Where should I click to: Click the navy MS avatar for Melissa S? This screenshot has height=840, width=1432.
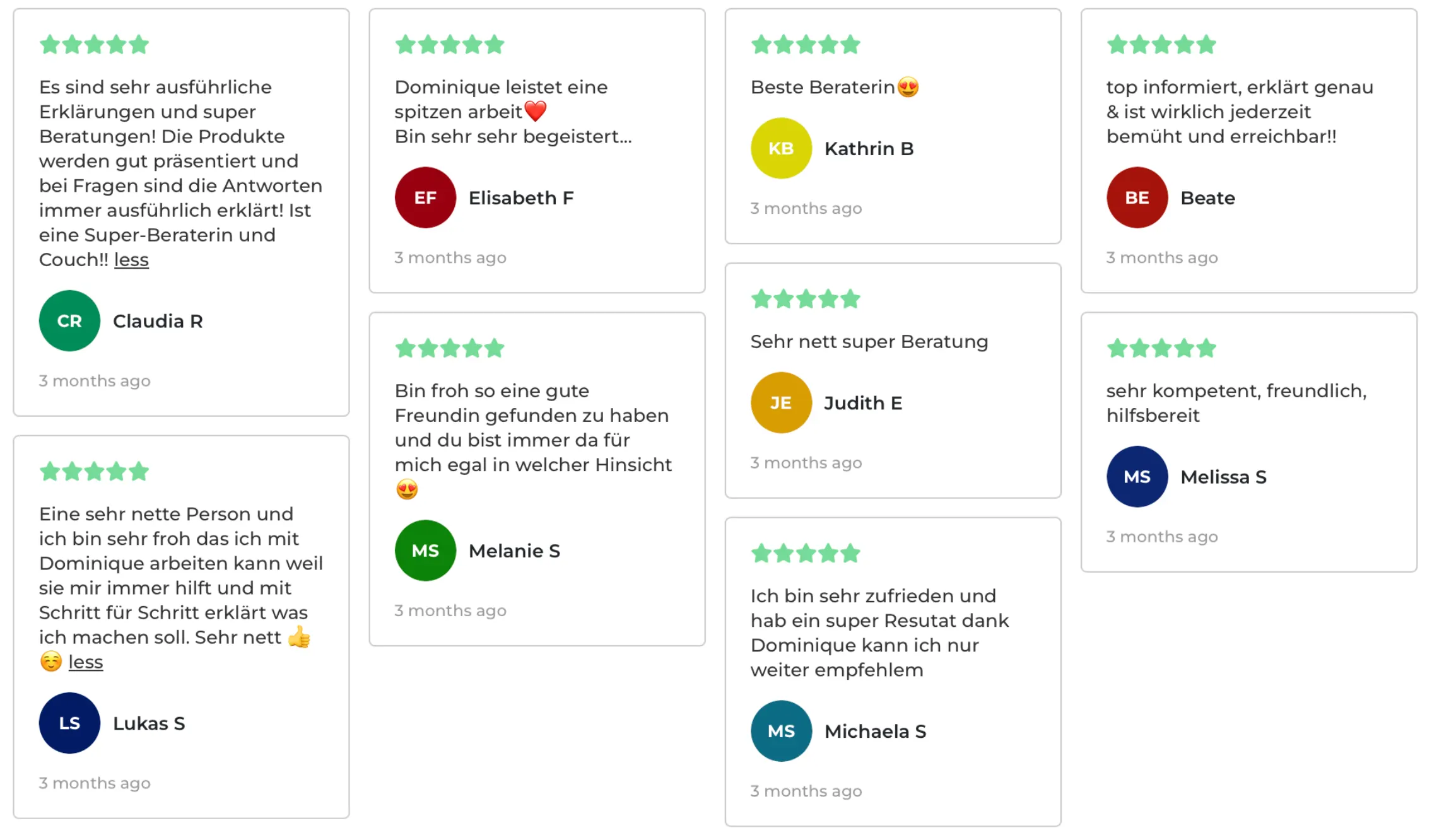pyautogui.click(x=1137, y=477)
